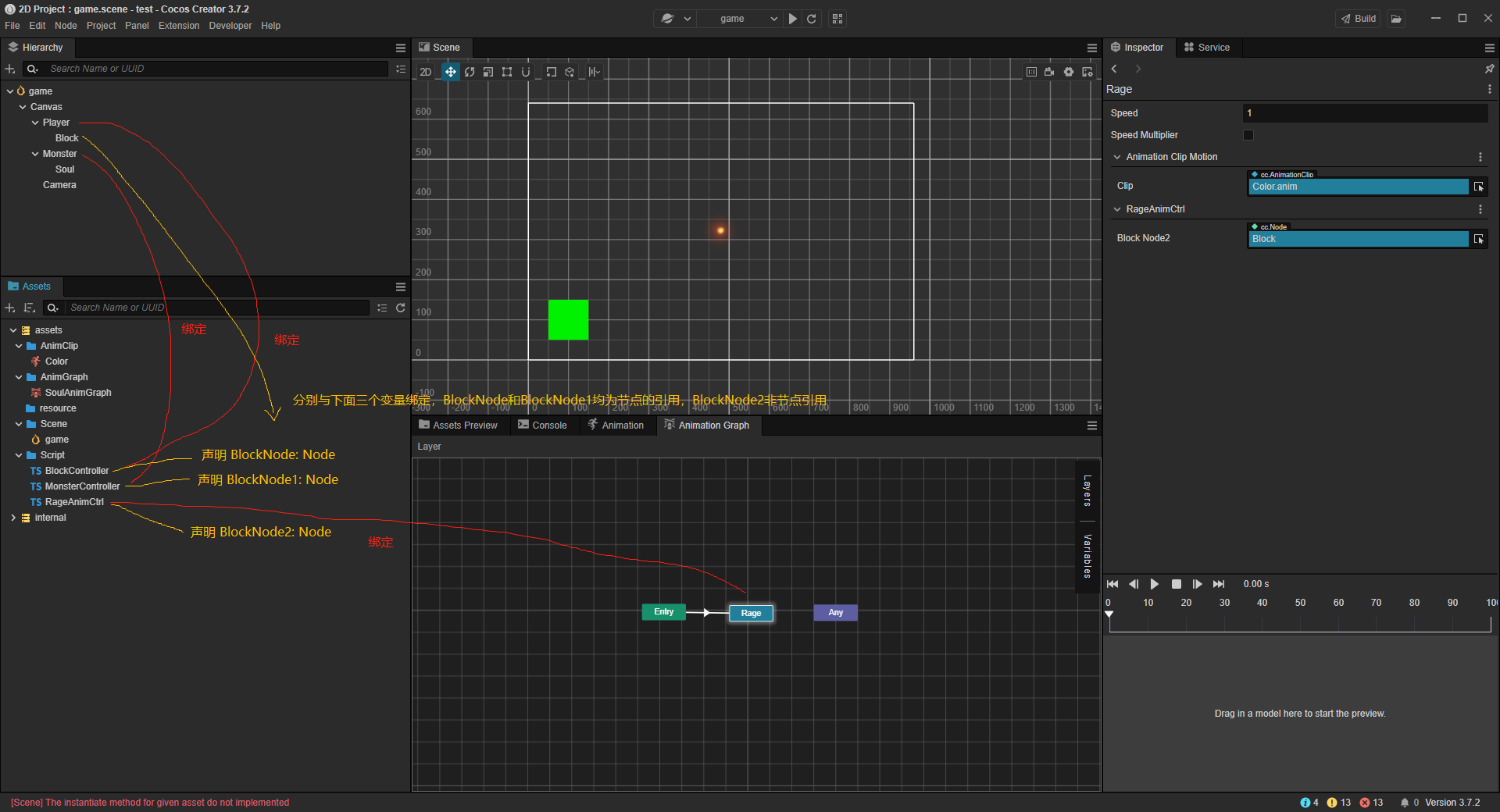Select the Scale gizmo tool in Scene
This screenshot has height=812, width=1500.
click(488, 72)
